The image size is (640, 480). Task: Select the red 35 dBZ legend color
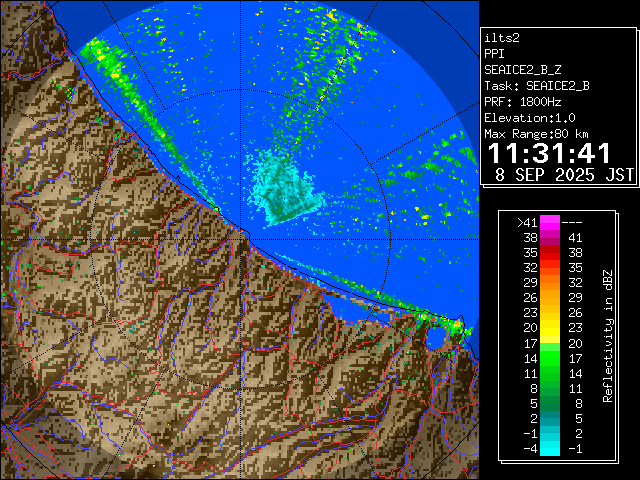[550, 253]
